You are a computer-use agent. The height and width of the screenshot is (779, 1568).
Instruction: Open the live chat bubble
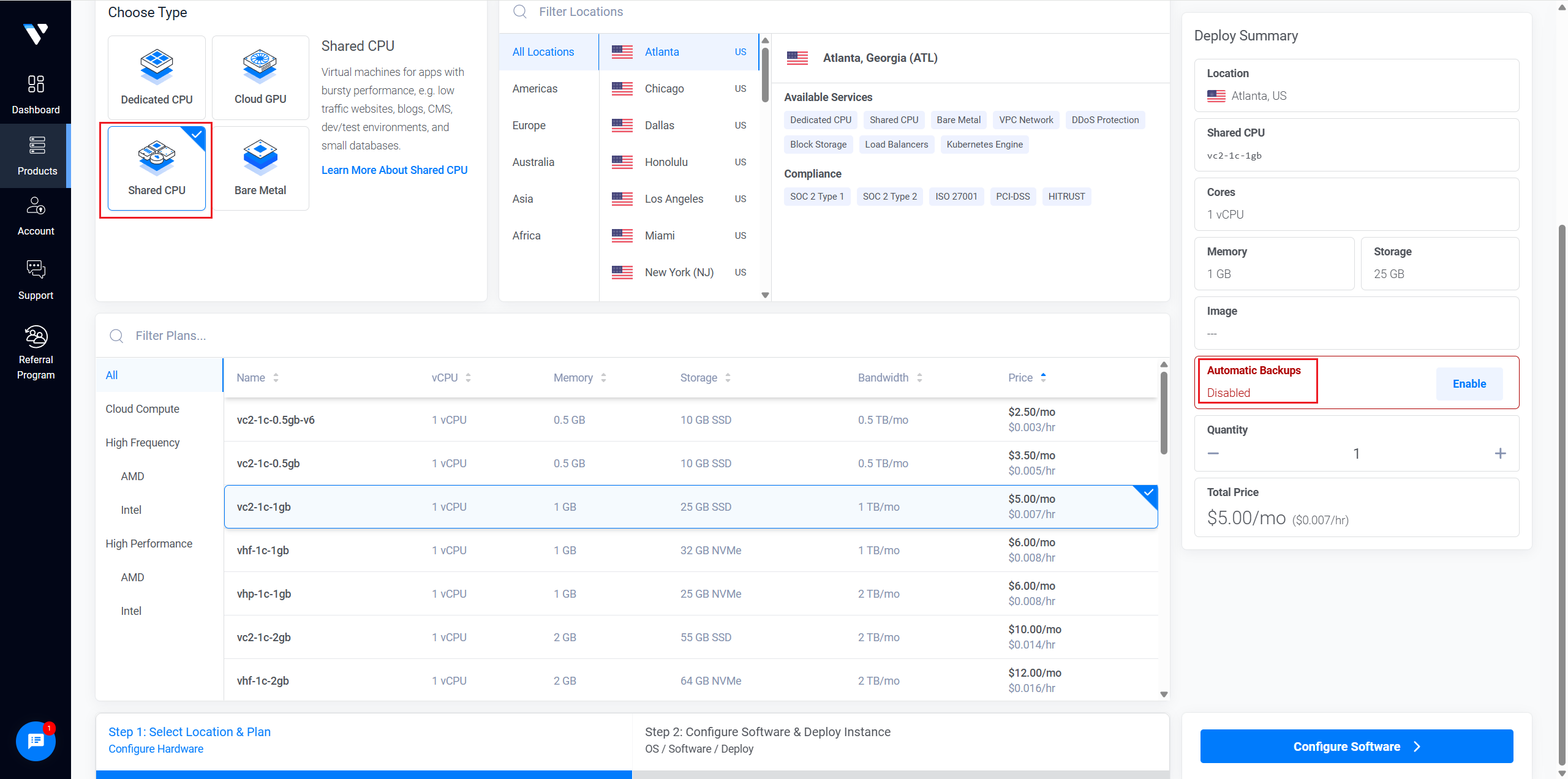[x=36, y=741]
